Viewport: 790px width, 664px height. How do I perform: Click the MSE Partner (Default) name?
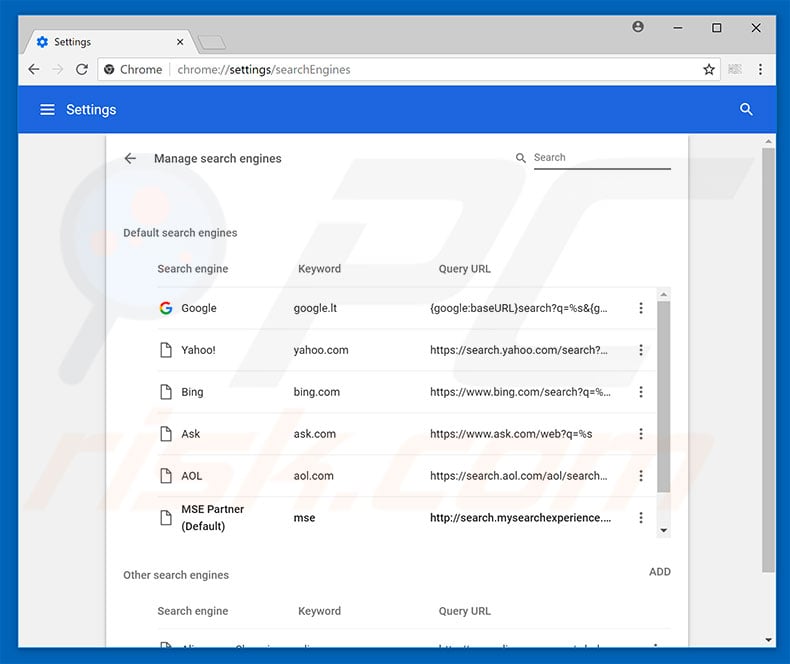click(212, 517)
